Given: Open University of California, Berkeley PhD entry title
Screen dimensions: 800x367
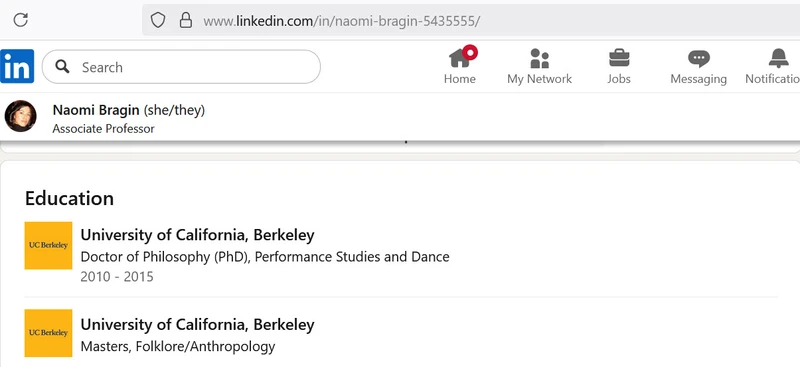Looking at the screenshot, I should (197, 235).
